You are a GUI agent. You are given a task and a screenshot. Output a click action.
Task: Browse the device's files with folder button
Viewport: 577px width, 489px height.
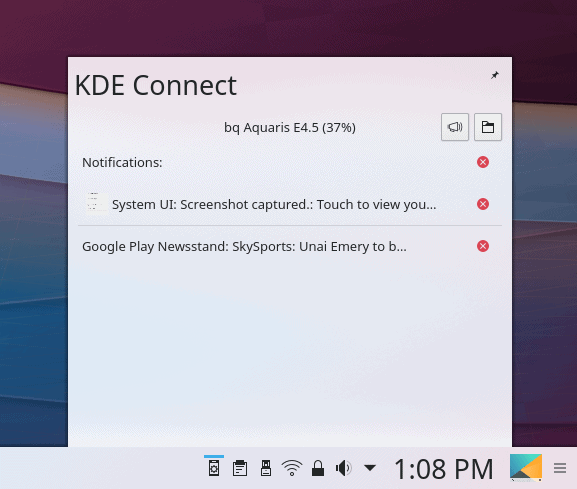click(x=488, y=127)
